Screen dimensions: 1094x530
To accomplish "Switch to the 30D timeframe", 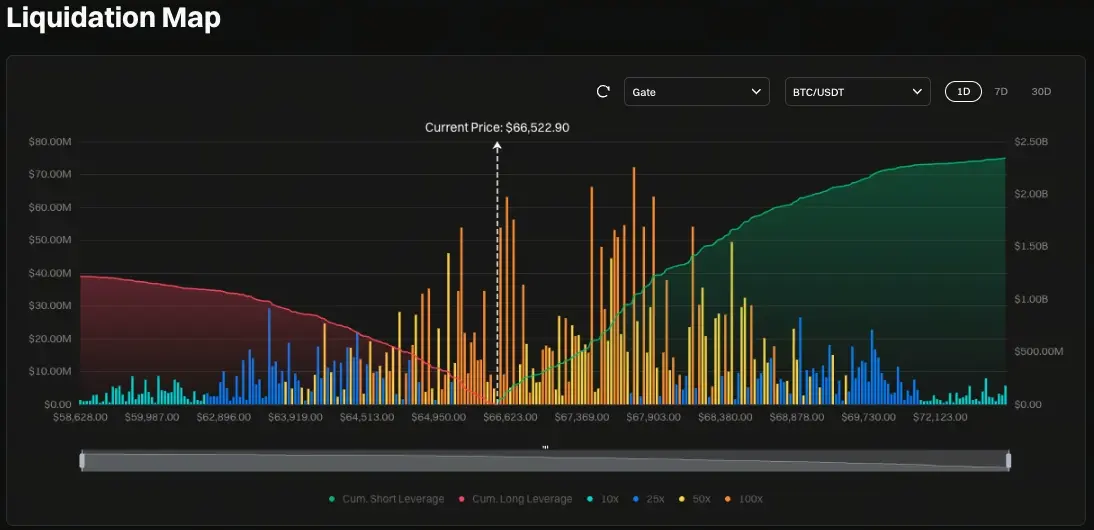I will pos(1041,91).
